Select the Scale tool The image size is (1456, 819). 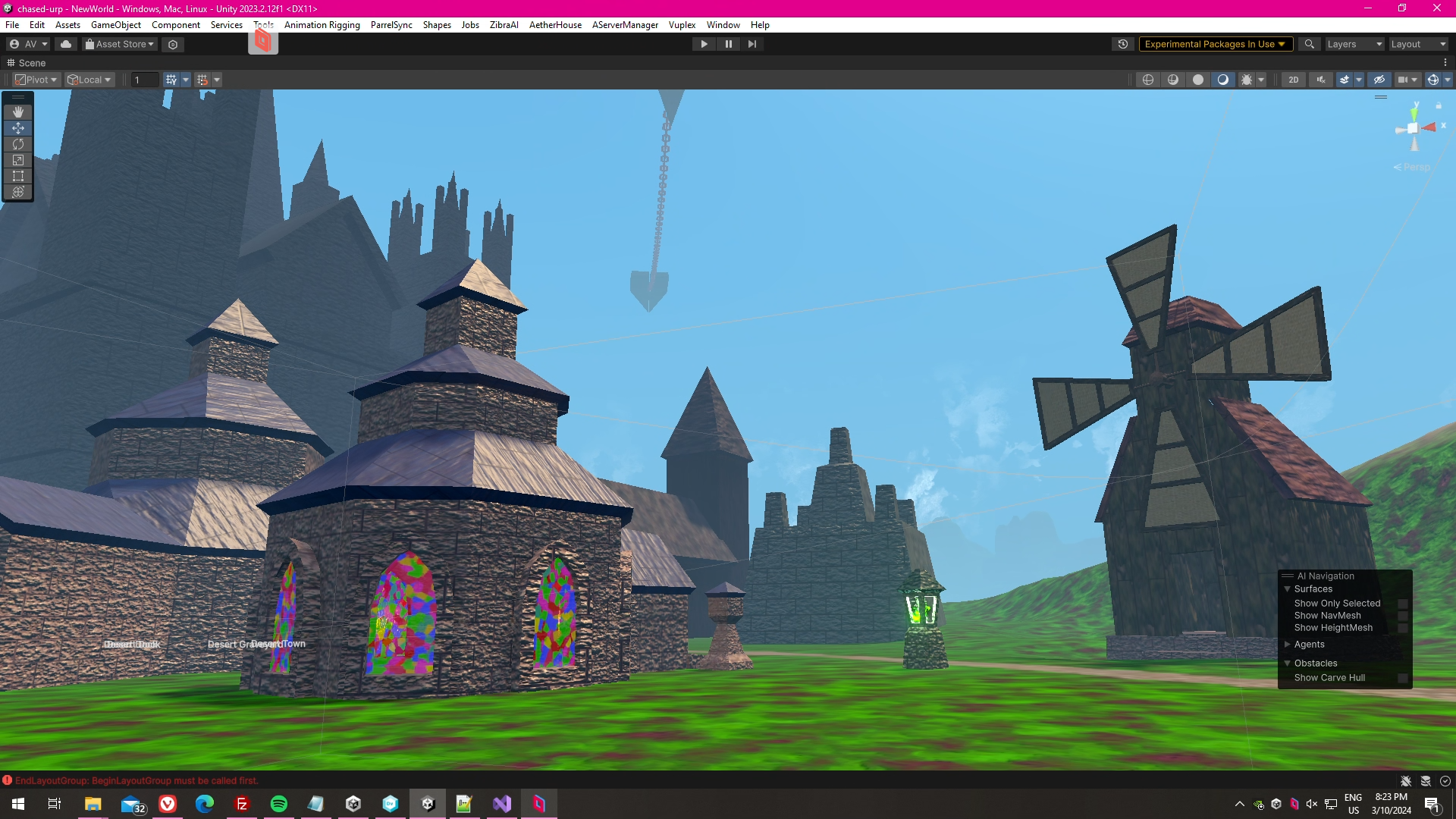[18, 160]
